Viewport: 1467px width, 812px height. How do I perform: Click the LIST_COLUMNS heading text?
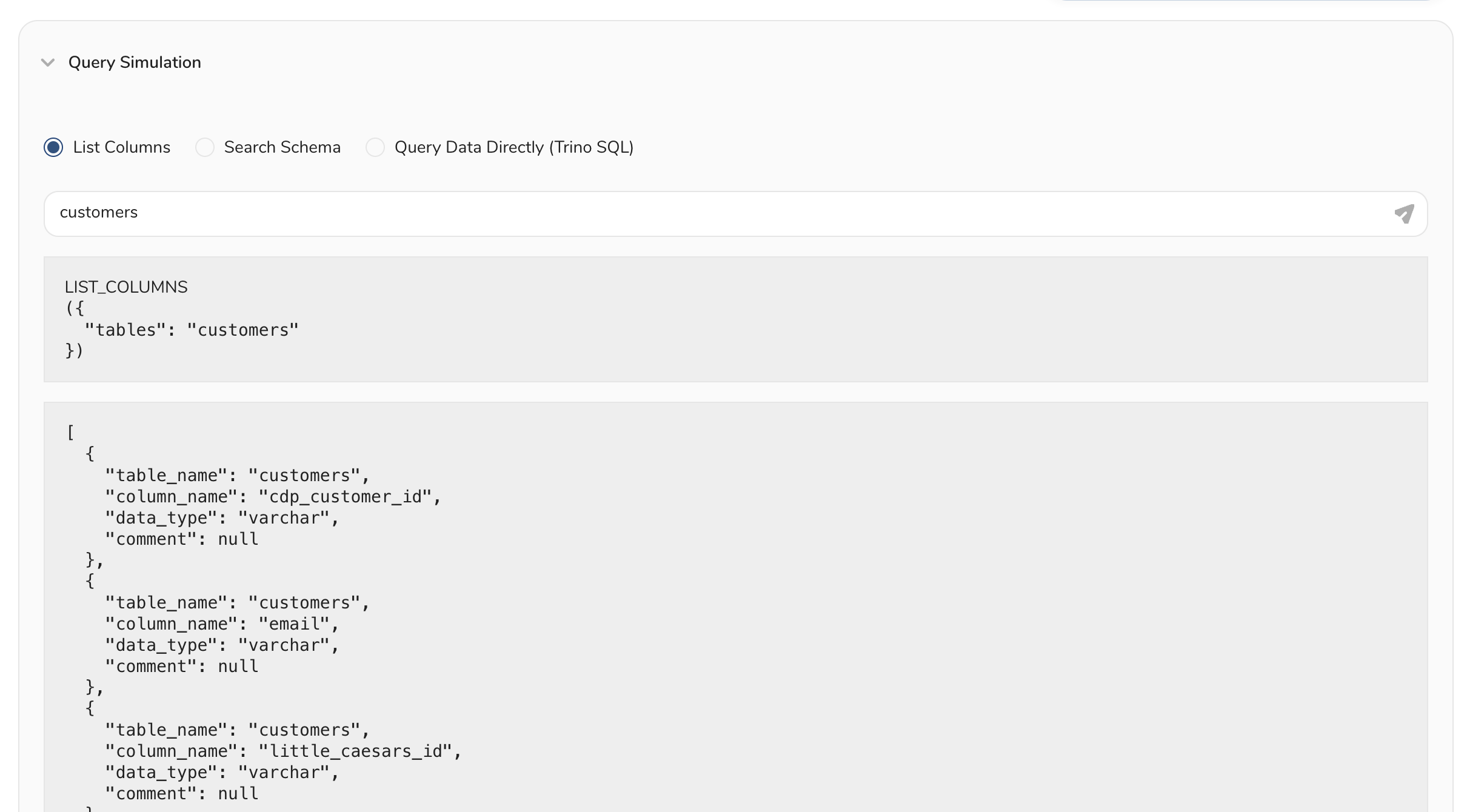[x=126, y=287]
